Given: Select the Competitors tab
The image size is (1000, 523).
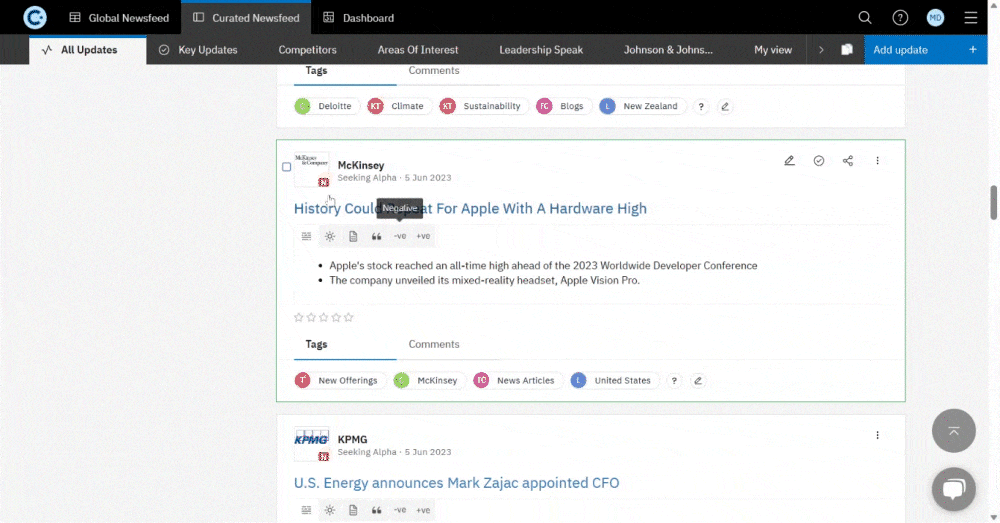Looking at the screenshot, I should tap(307, 50).
